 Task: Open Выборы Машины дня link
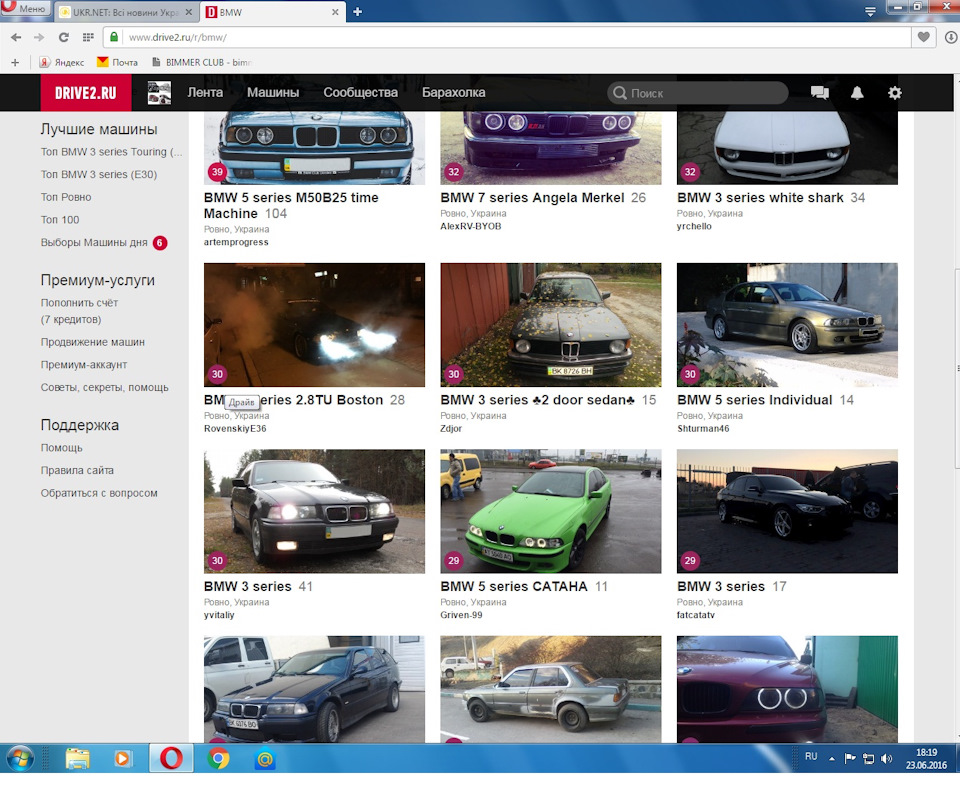tap(94, 242)
